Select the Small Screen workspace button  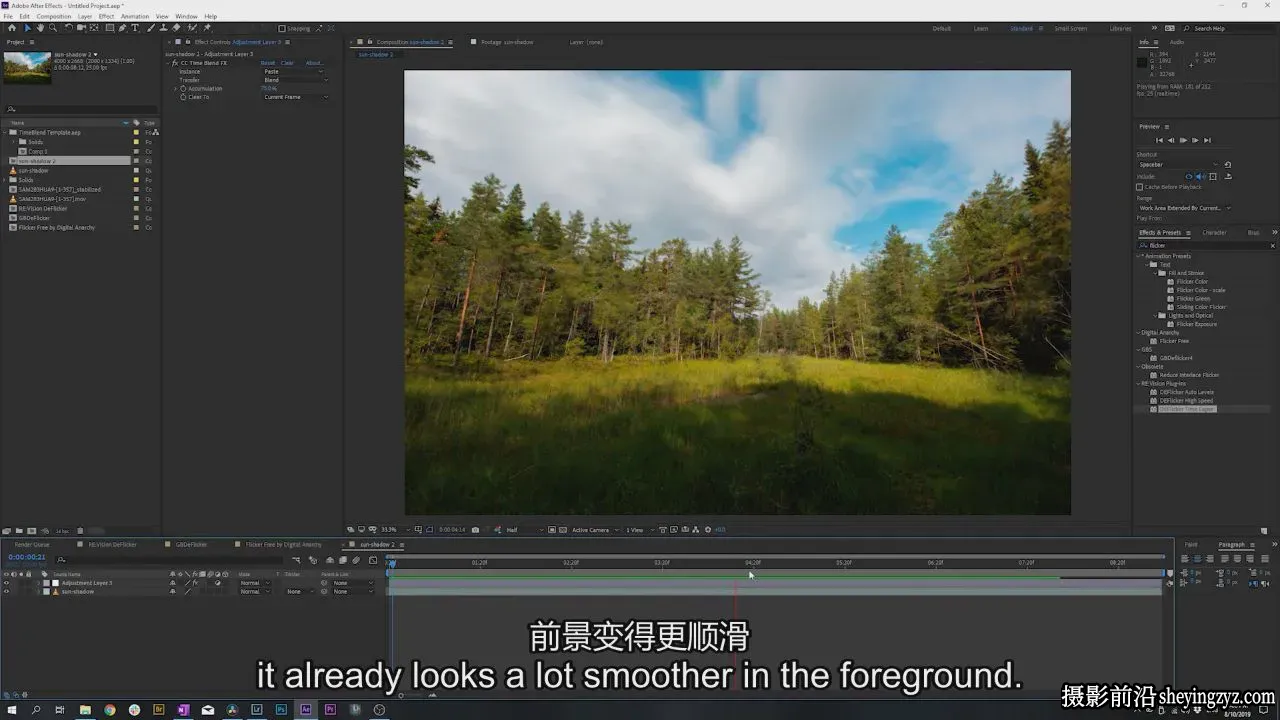click(1071, 28)
